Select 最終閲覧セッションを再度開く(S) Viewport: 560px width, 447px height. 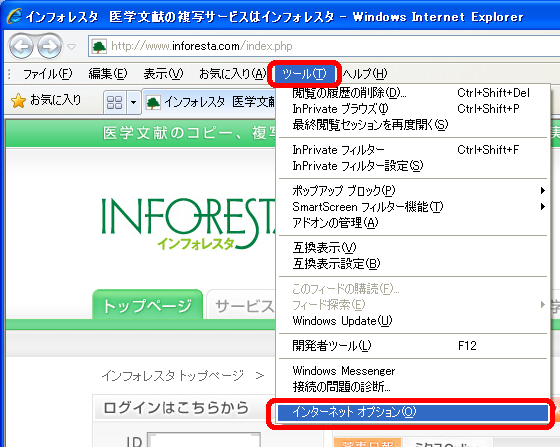pos(413,125)
